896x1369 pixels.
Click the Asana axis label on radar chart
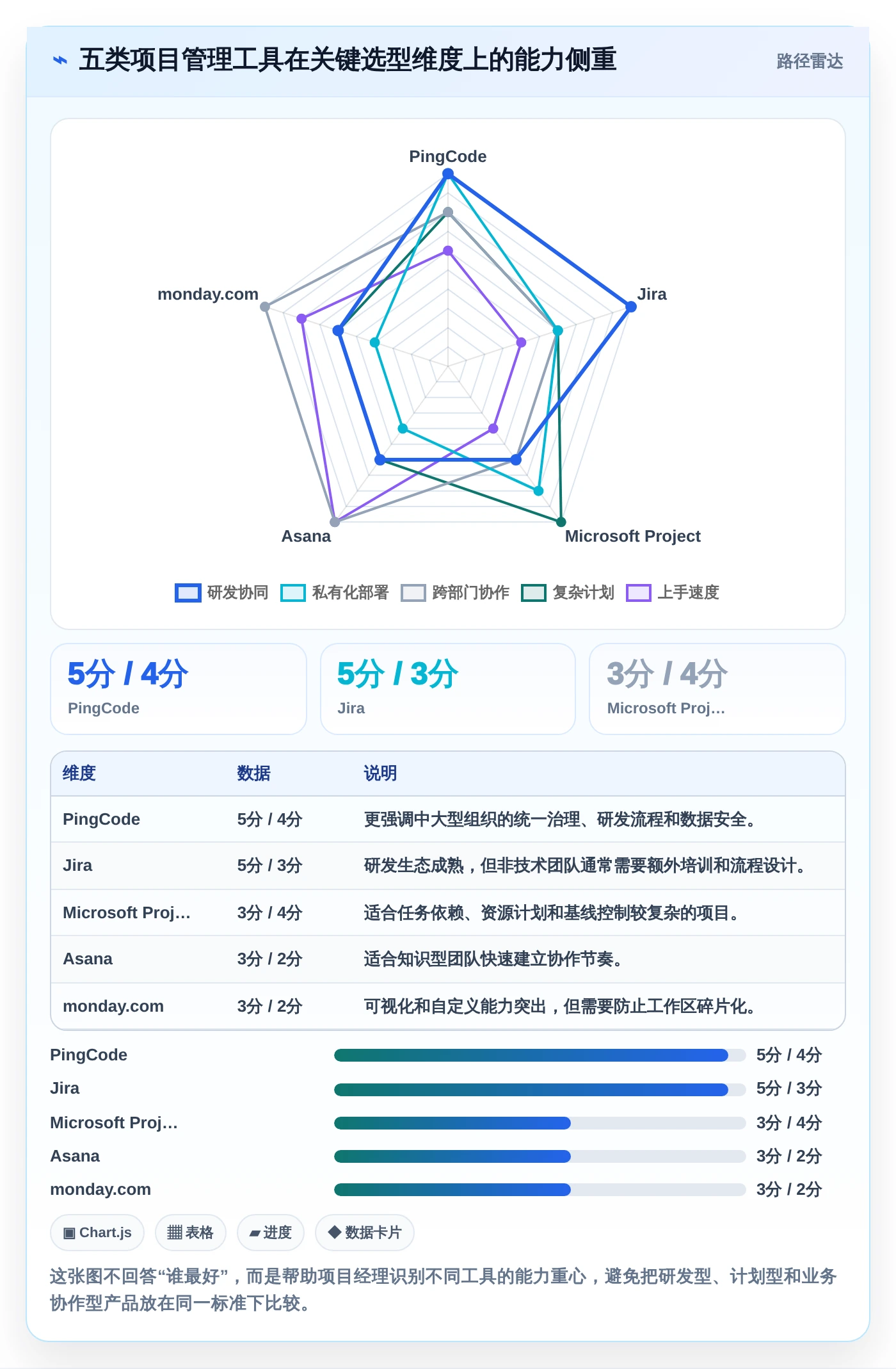(x=306, y=536)
